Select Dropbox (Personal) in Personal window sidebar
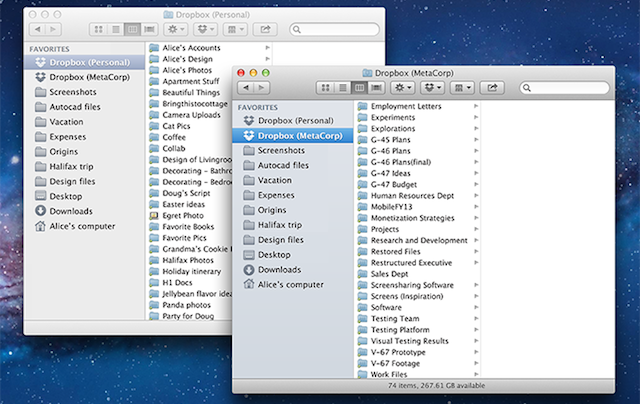 tap(84, 62)
